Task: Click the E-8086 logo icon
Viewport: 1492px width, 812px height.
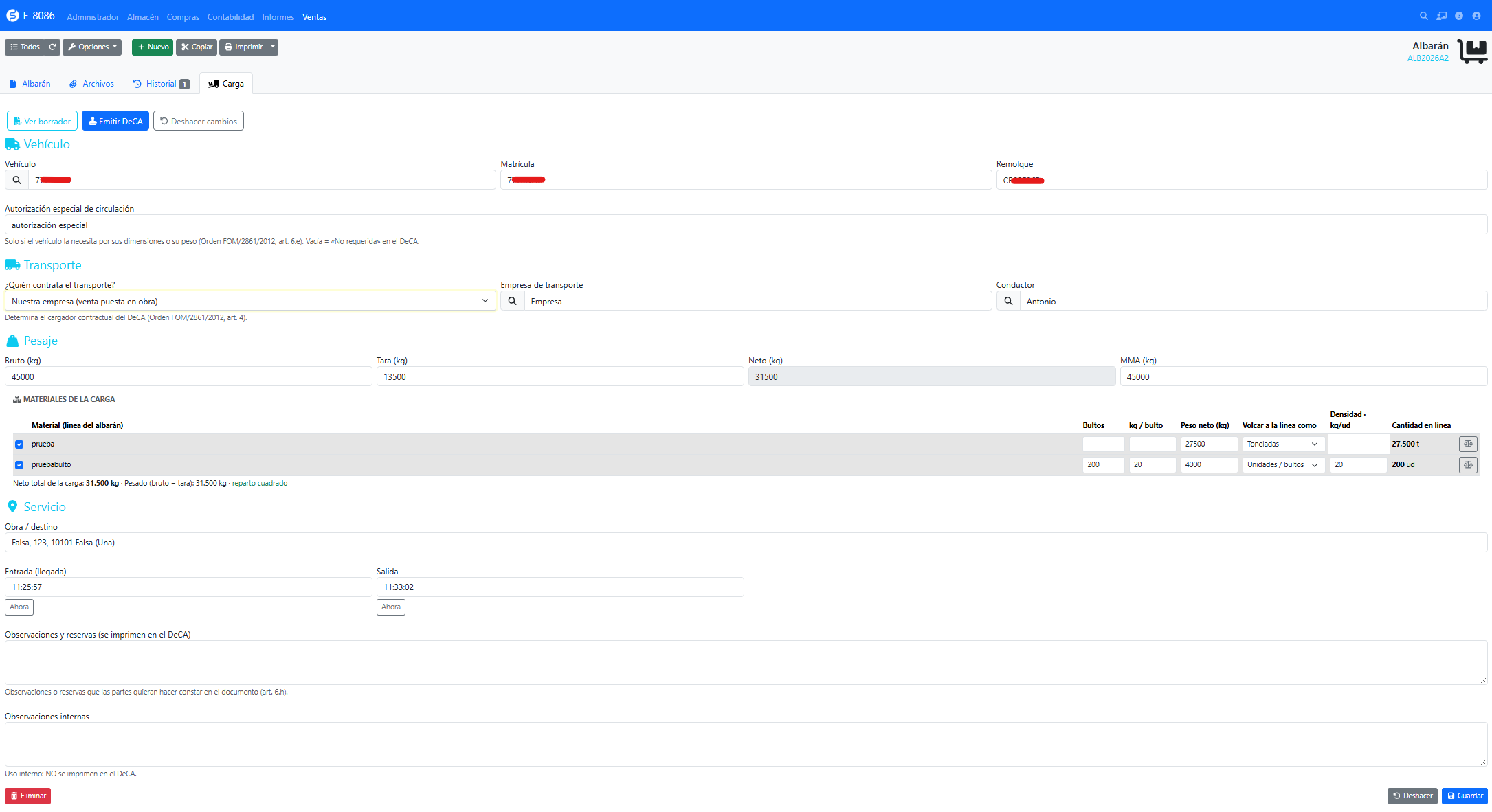Action: point(12,16)
